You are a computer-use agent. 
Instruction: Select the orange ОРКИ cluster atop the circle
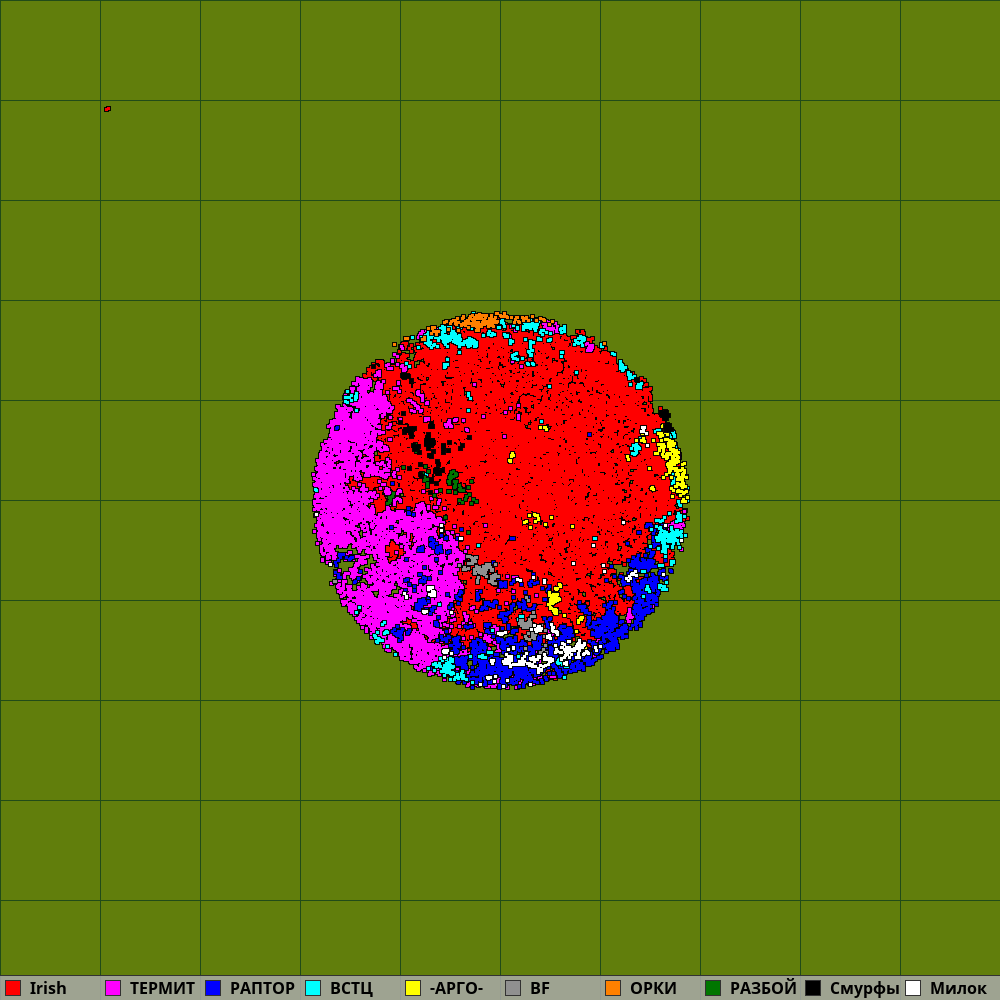477,320
